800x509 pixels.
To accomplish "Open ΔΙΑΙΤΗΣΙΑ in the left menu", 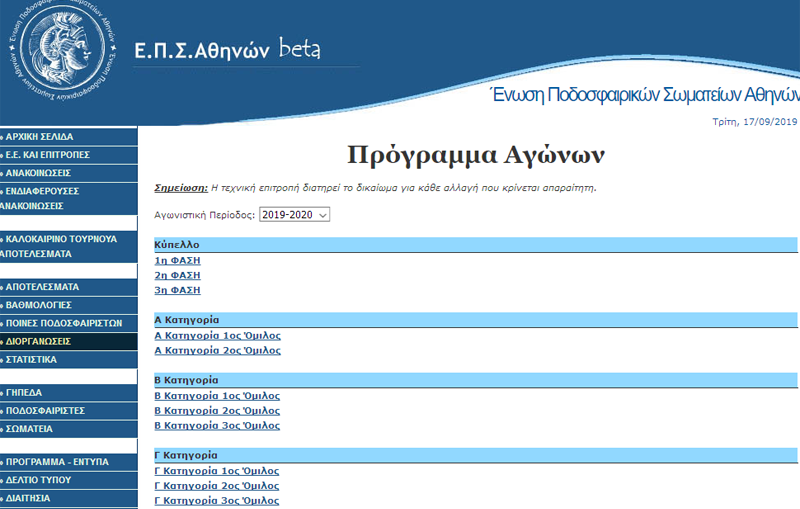I will tap(68, 498).
